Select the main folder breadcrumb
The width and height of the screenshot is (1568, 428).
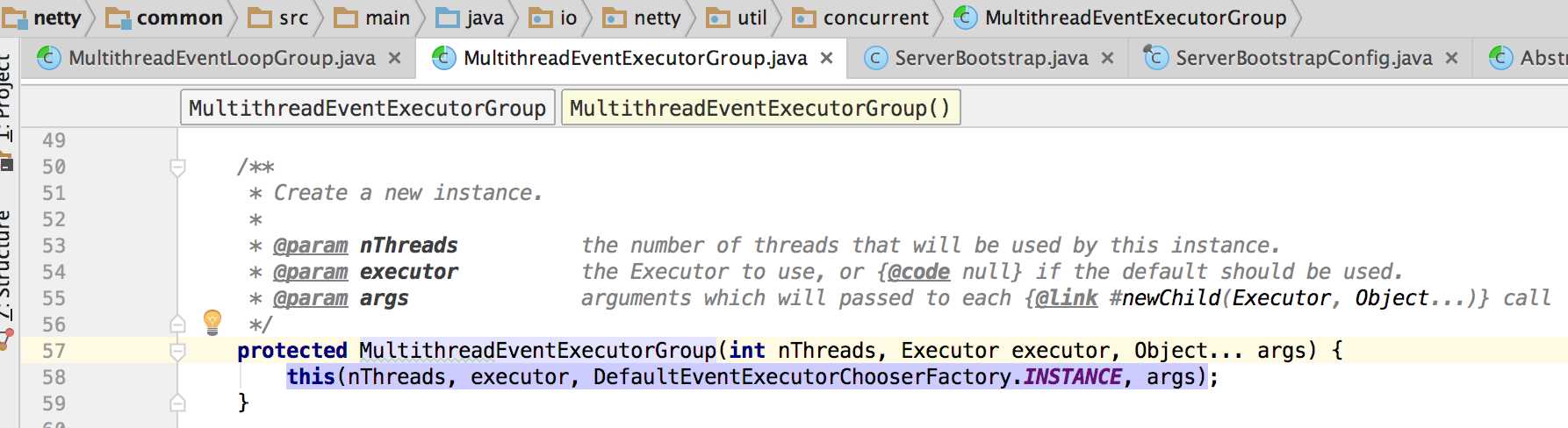coord(372,18)
